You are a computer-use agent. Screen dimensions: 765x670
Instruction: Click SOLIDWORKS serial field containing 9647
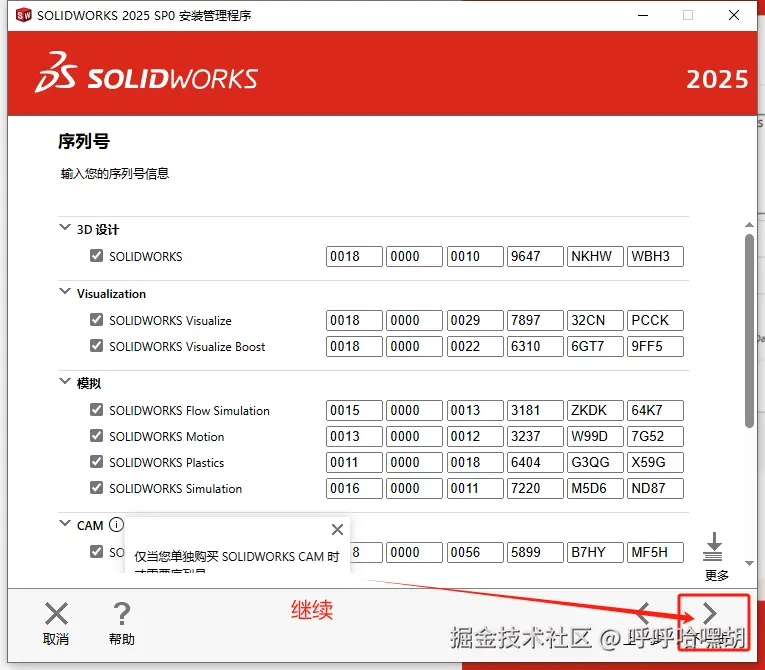pyautogui.click(x=535, y=256)
